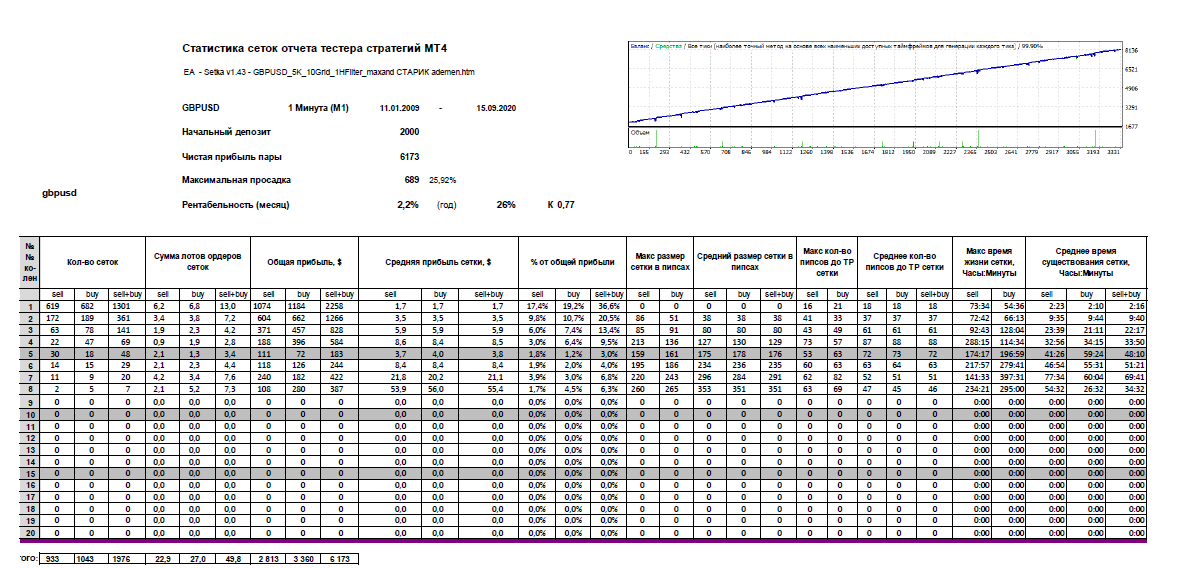Click the average time cell '69:41'
This screenshot has width=1190, height=568.
click(1126, 376)
